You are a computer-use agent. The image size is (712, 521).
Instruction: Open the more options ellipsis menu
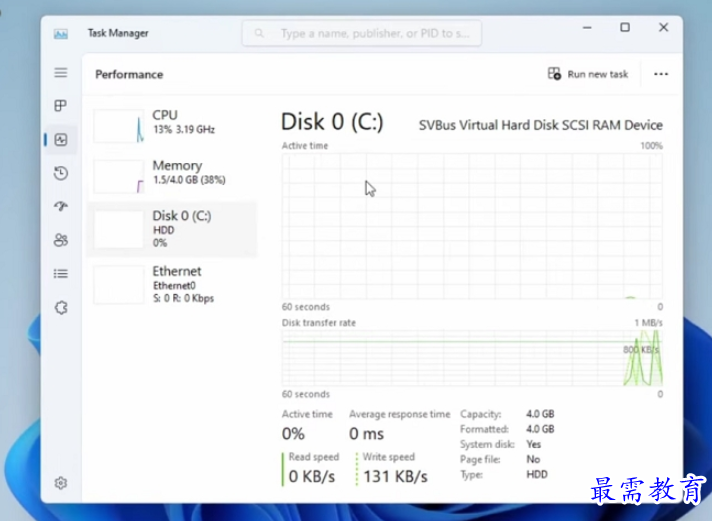[x=661, y=74]
